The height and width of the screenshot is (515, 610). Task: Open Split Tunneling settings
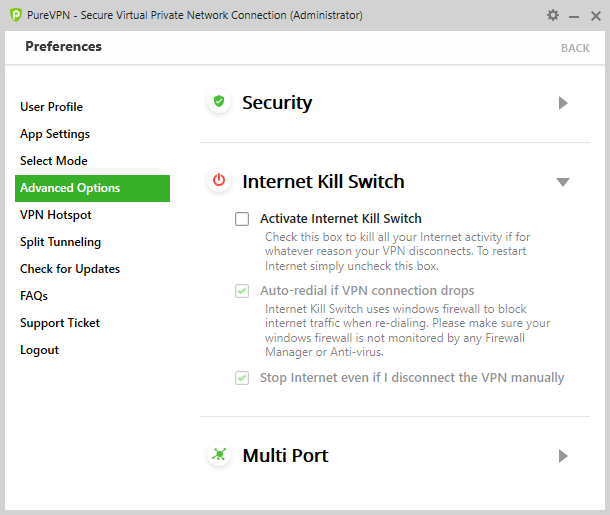coord(60,242)
